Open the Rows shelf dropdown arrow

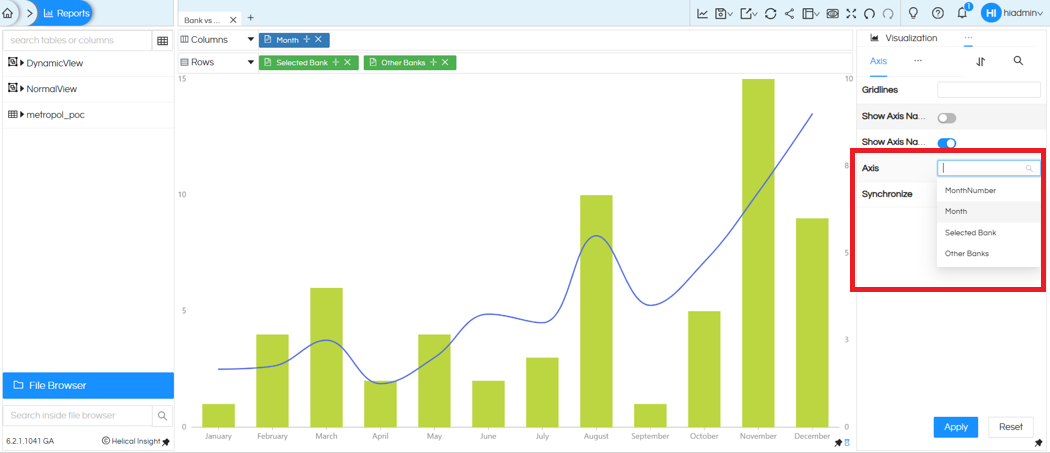pos(251,62)
